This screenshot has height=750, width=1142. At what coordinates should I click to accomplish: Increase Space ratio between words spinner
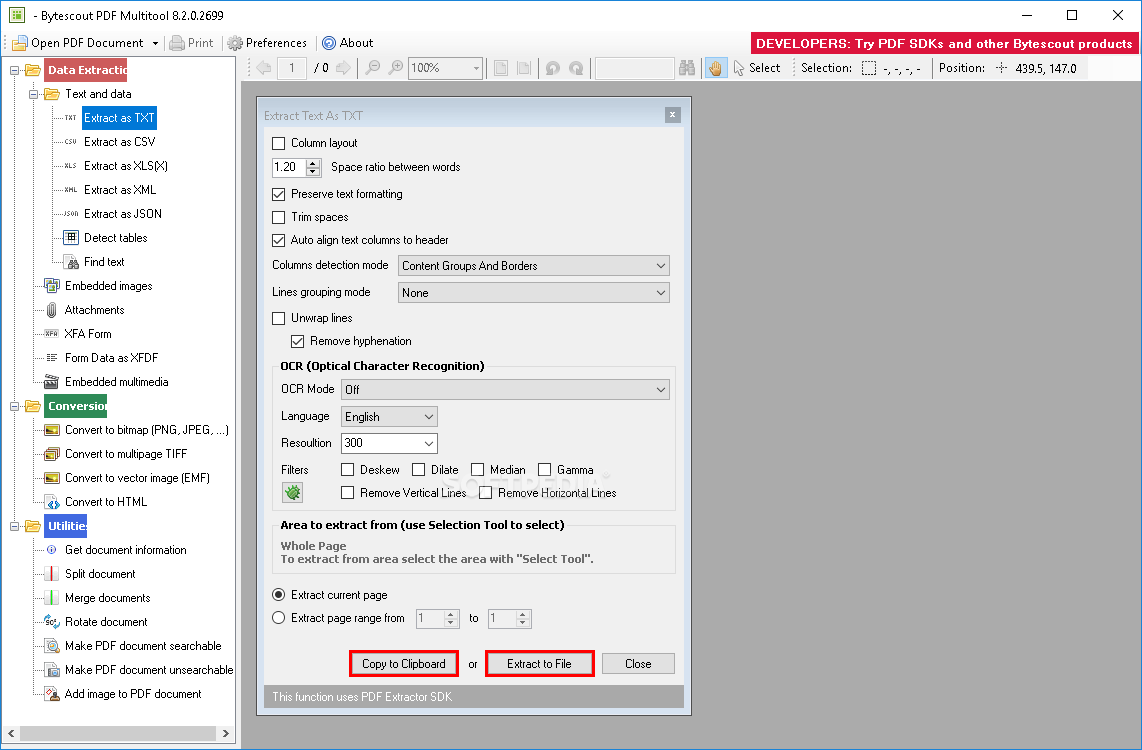314,163
